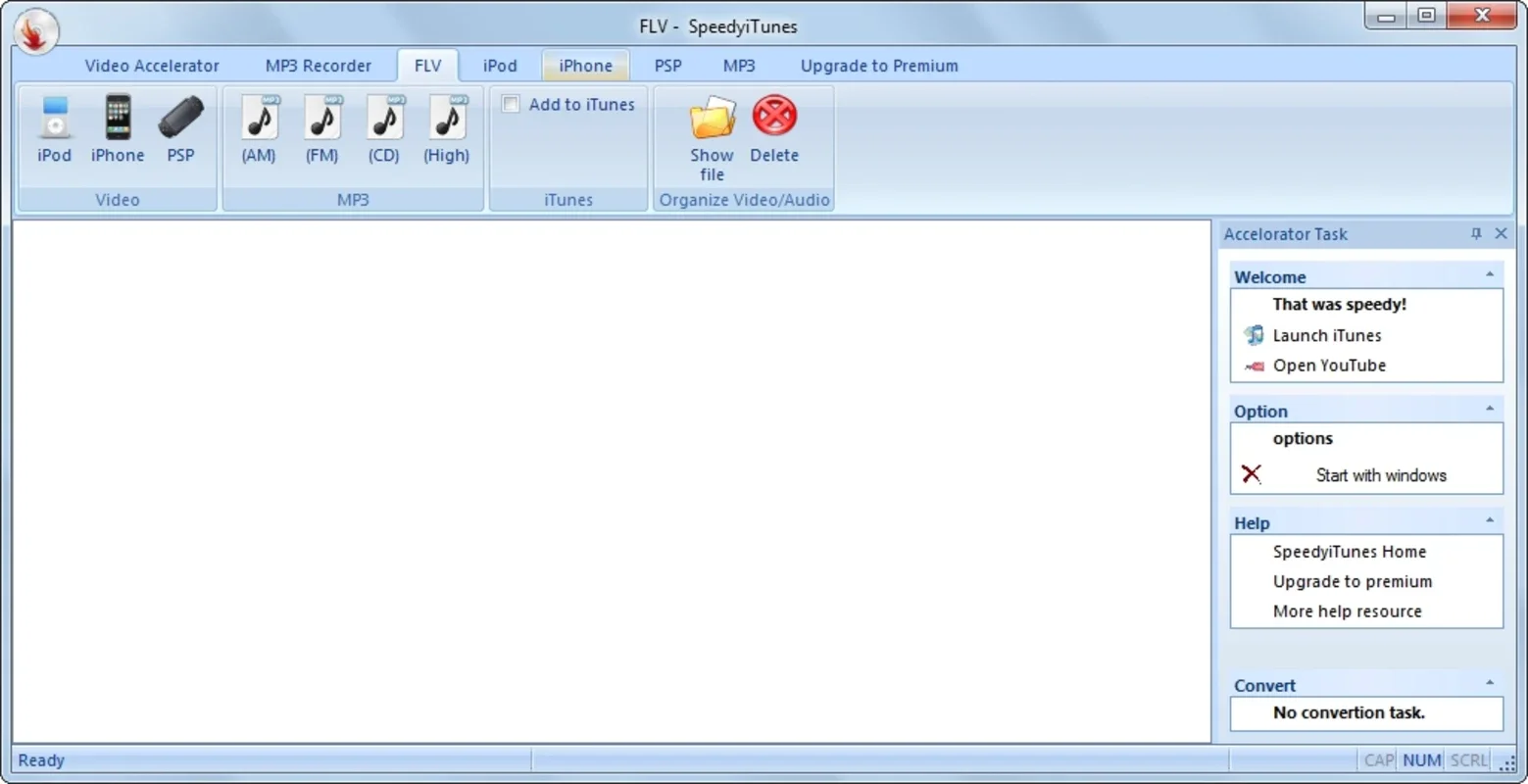Click the Launch iTunes music icon

tap(1254, 335)
